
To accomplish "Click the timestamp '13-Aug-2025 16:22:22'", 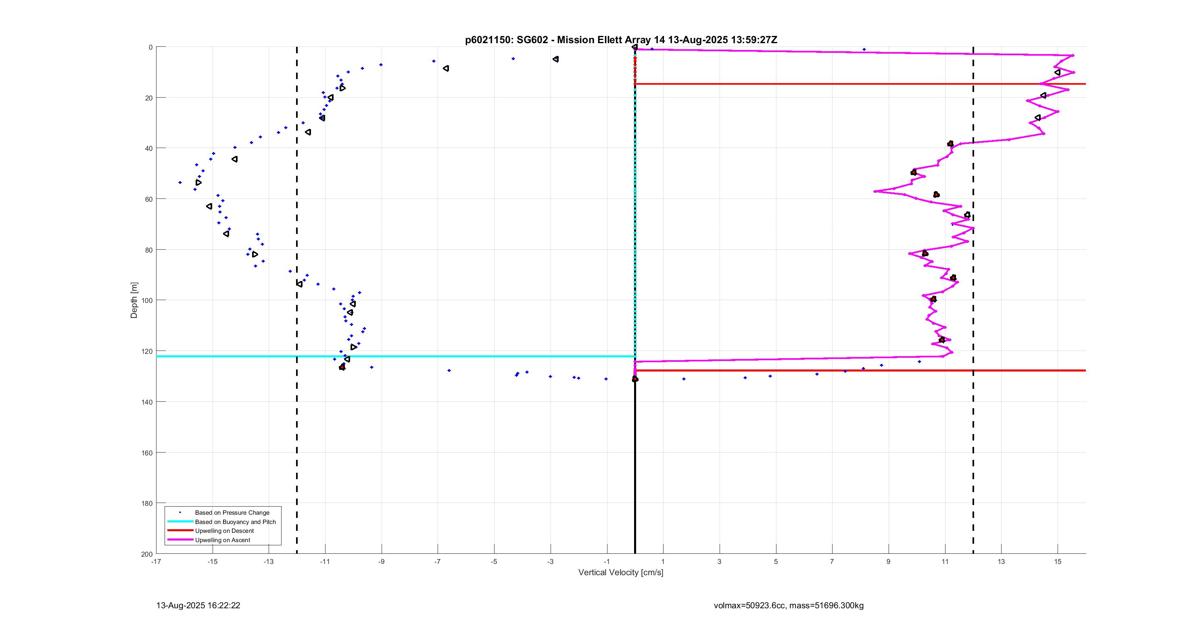I will (198, 605).
